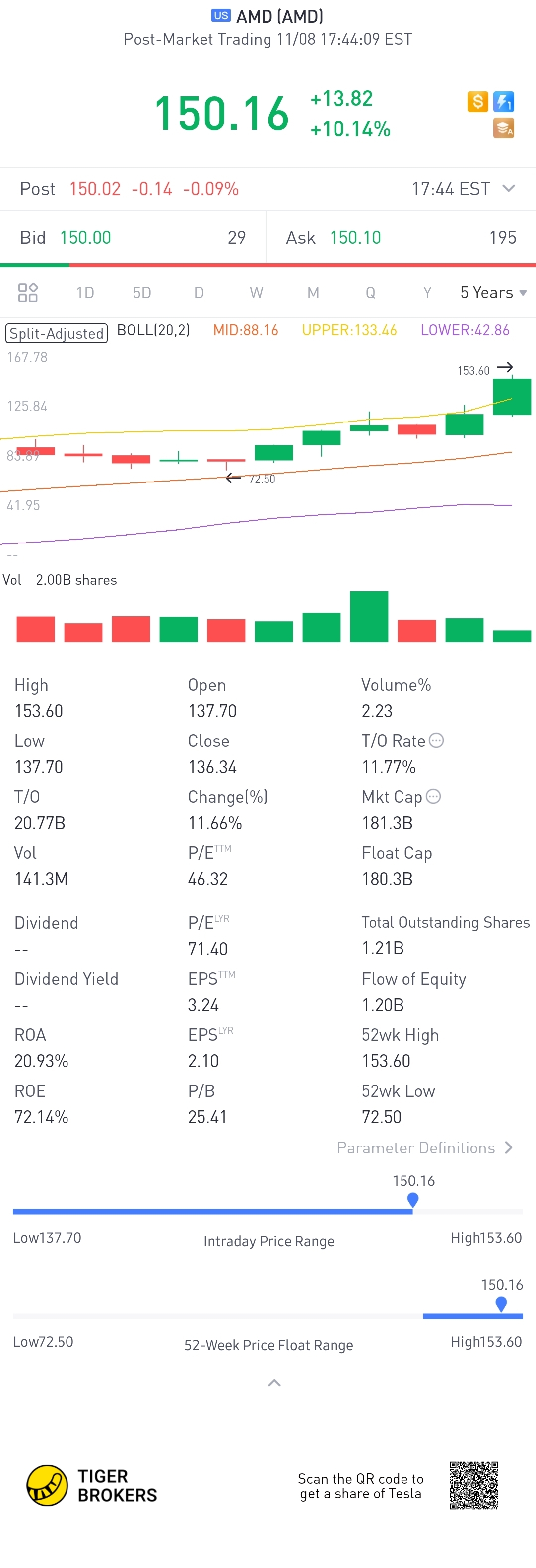Tap the Tesla share QR code
536x1568 pixels.
[474, 1485]
